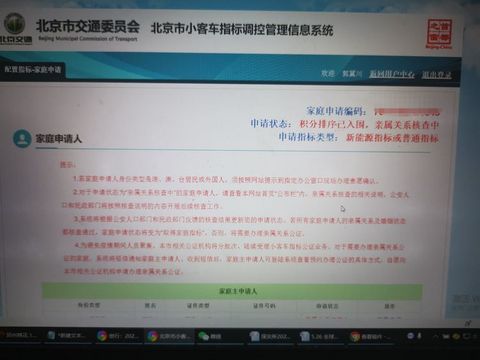Click the Beijing Transport Commission logo
This screenshot has width=480, height=360.
click(15, 28)
